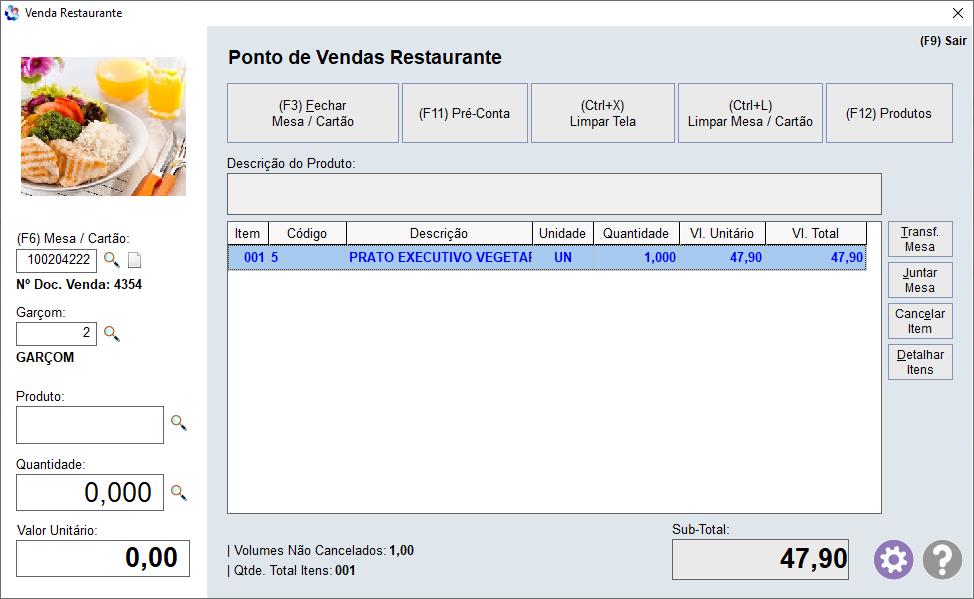This screenshot has width=974, height=599.
Task: Open help with the question mark icon
Action: pos(941,560)
